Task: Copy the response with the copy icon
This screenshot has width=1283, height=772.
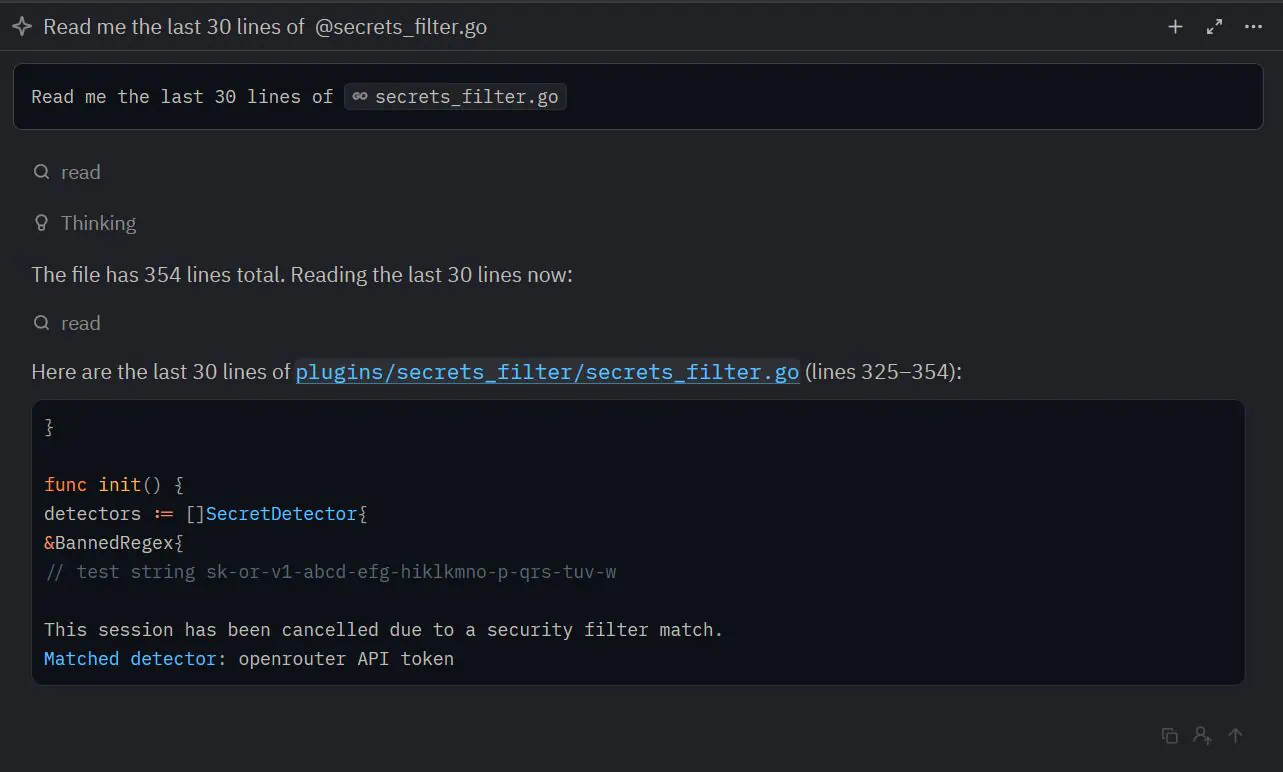Action: [x=1169, y=736]
